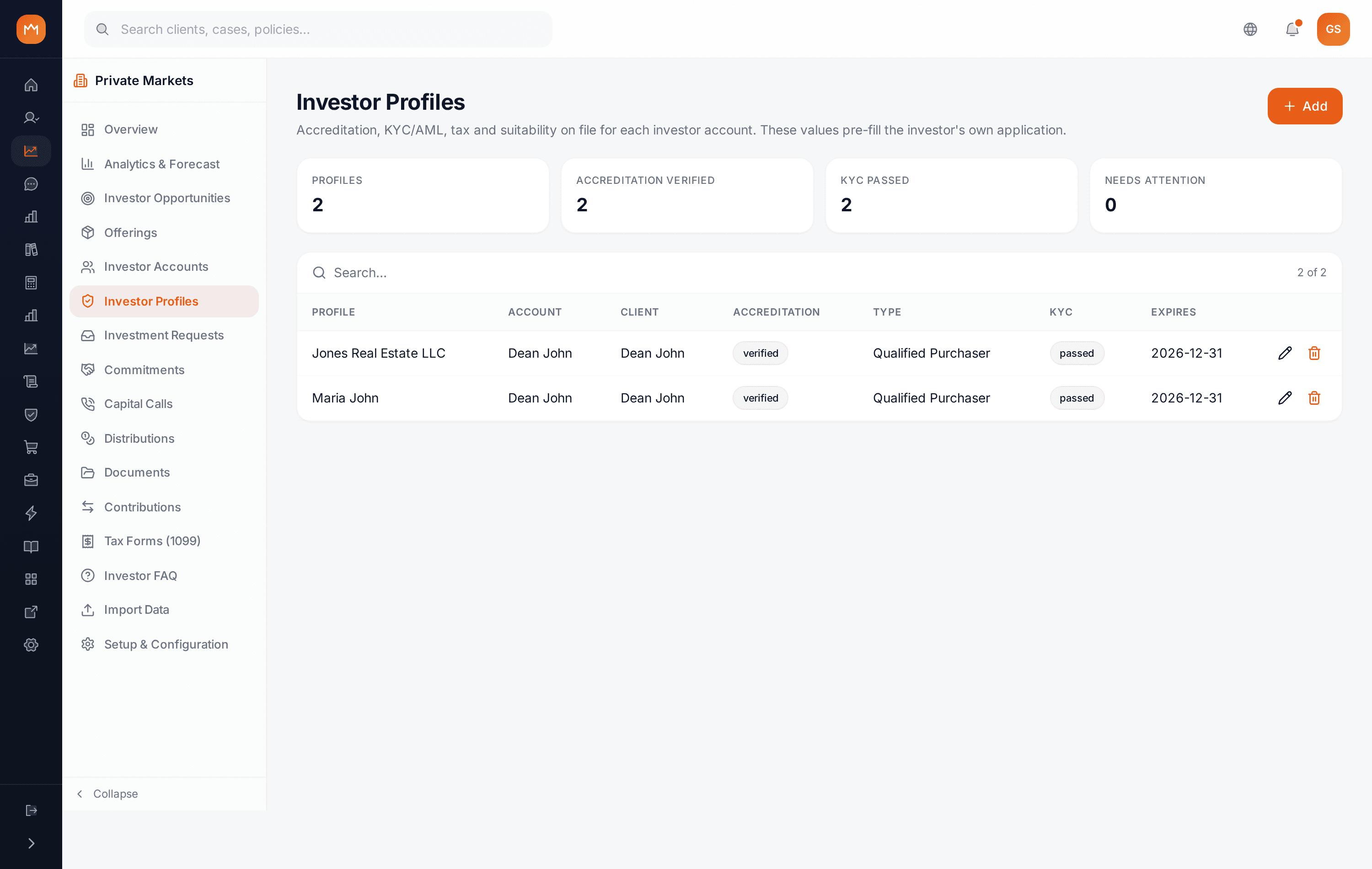Click the lightning bolt icon in the left rail

[31, 513]
